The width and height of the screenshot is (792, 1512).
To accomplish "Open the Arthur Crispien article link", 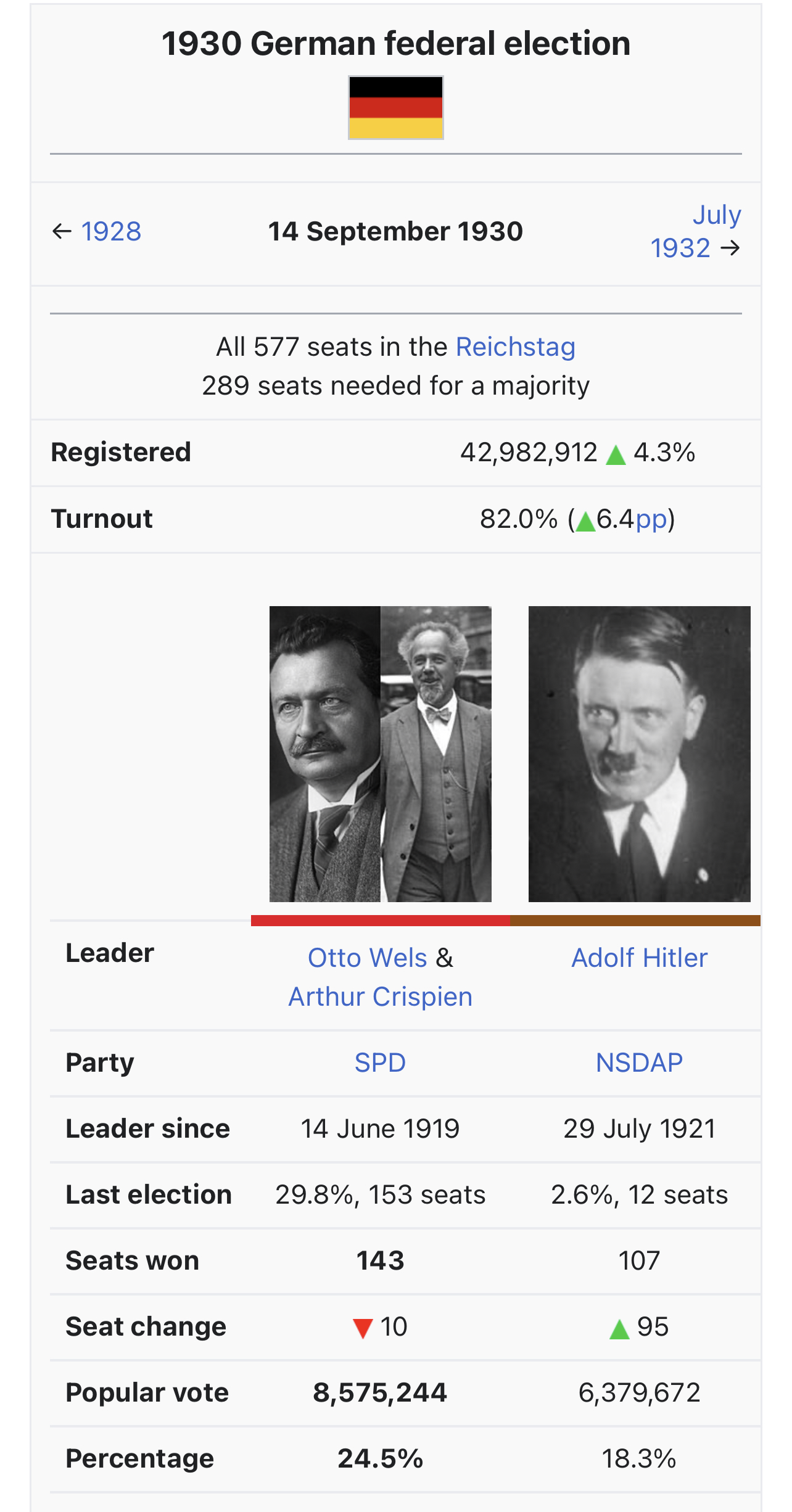I will coord(381,997).
